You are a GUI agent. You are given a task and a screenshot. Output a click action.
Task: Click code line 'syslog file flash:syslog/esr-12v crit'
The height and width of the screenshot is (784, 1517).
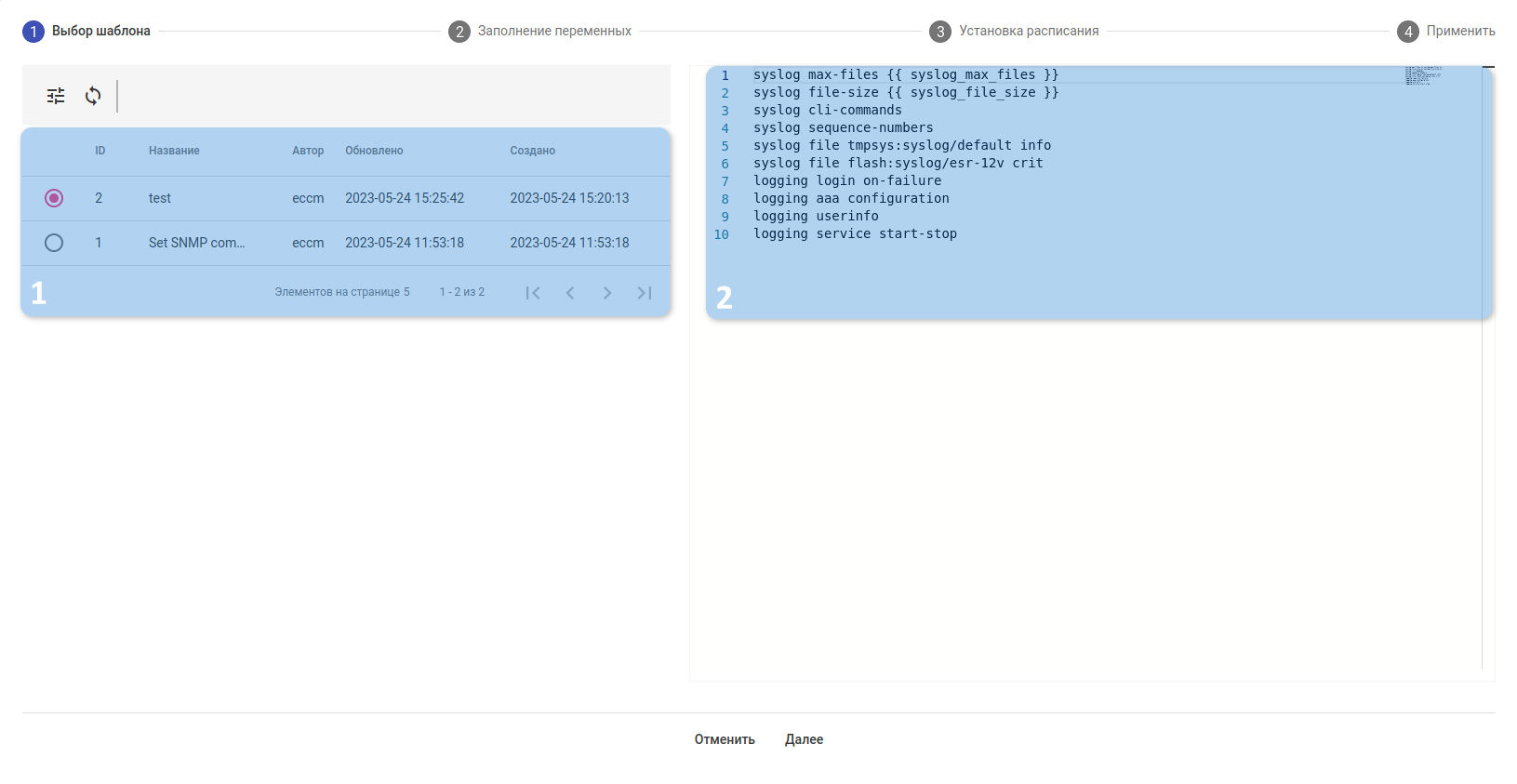(898, 163)
